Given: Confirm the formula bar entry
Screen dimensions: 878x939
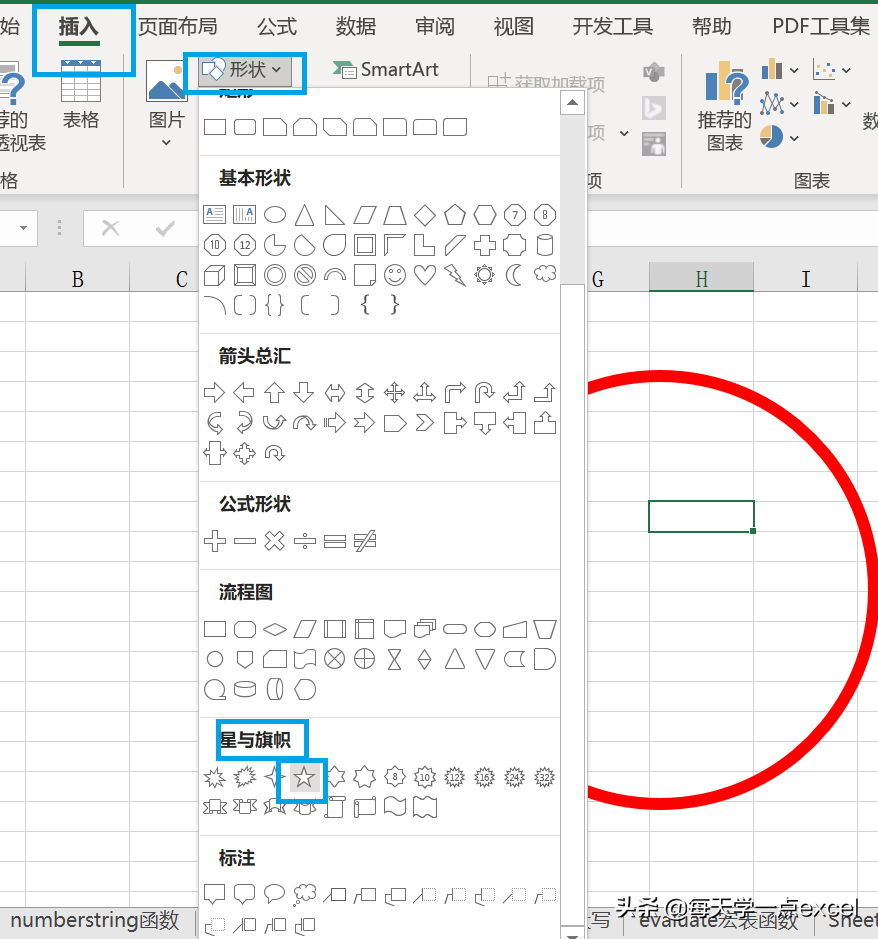Looking at the screenshot, I should (165, 228).
